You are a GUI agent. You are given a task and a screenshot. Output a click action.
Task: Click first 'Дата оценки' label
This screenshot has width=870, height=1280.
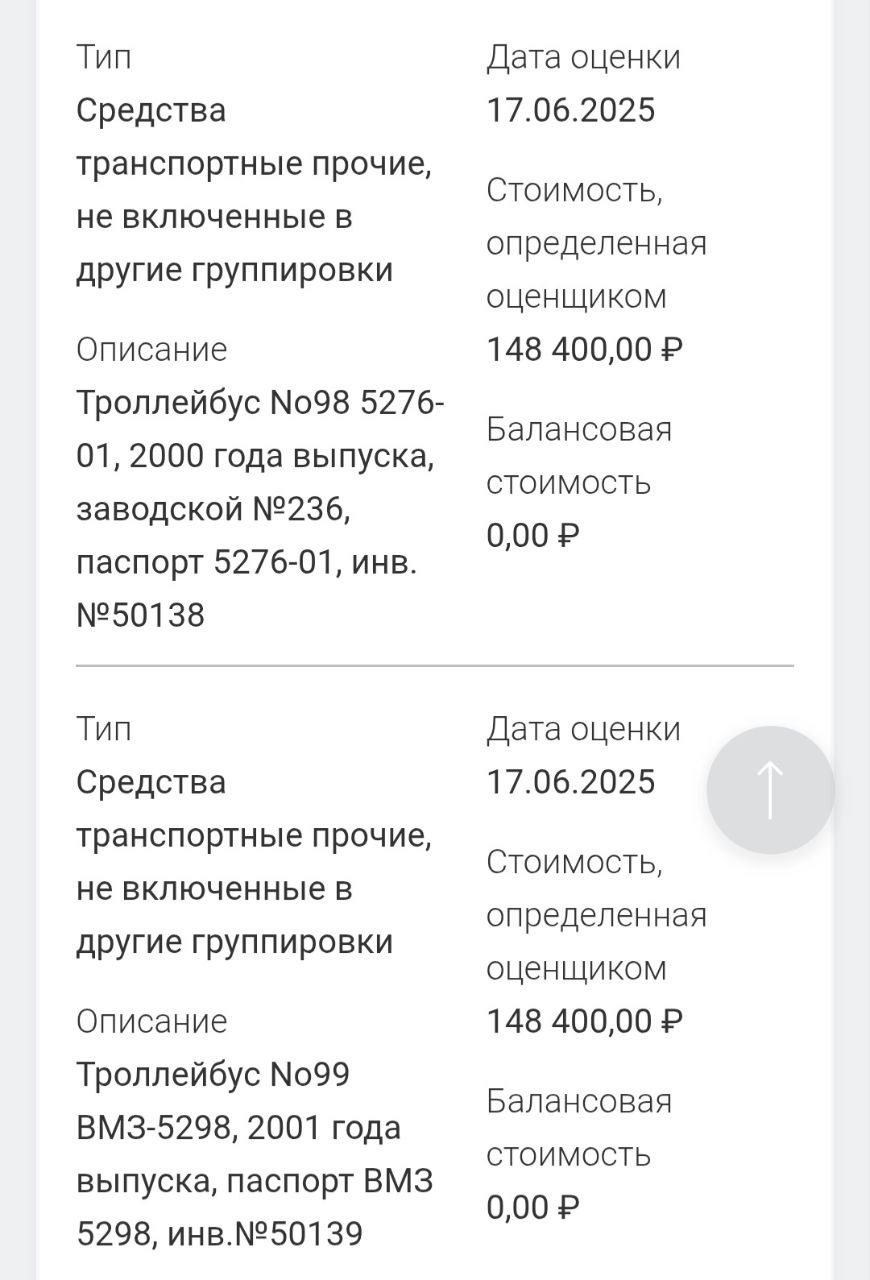click(583, 57)
